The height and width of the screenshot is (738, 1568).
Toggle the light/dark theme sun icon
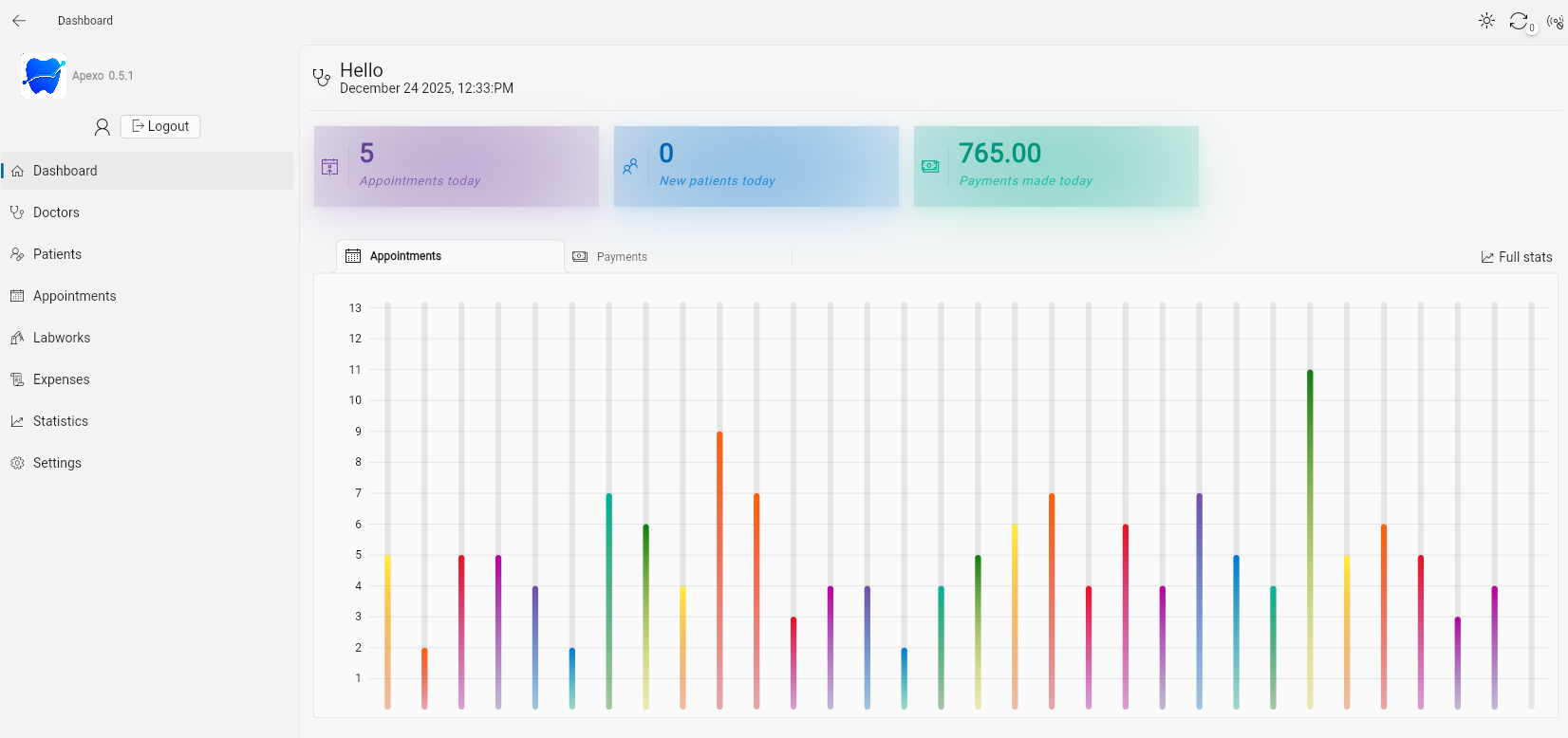tap(1486, 20)
